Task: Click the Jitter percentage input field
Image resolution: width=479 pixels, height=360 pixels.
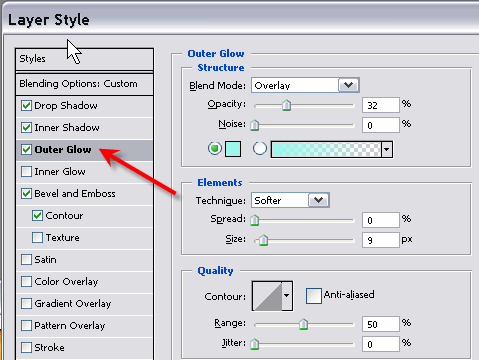Action: click(381, 344)
